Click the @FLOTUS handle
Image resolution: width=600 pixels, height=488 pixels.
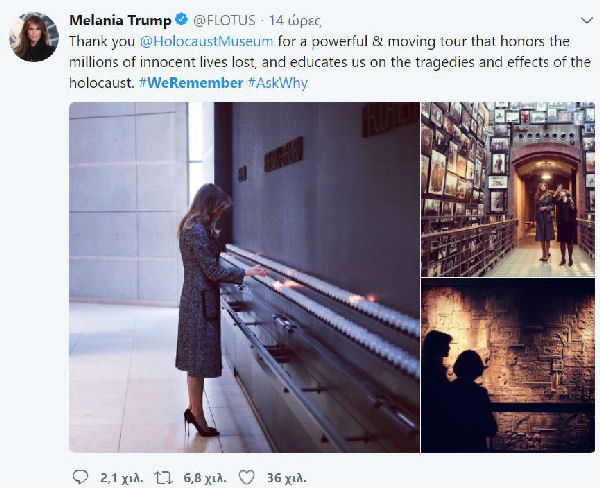tap(224, 20)
